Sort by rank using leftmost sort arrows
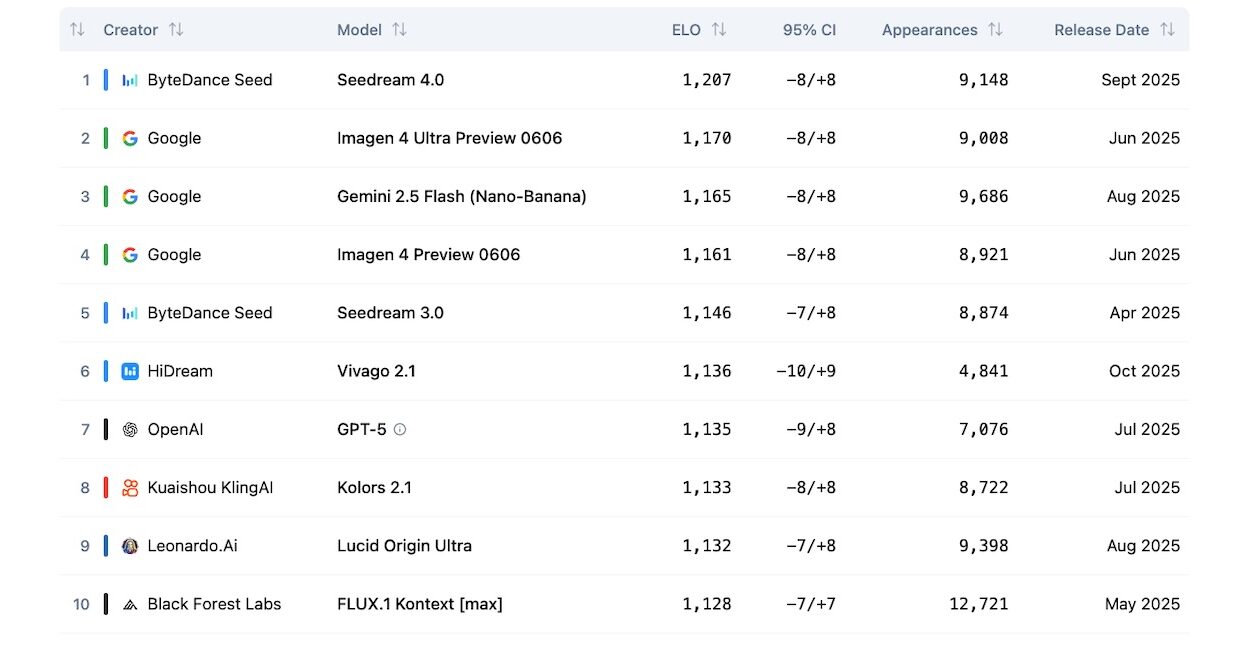 click(x=77, y=30)
